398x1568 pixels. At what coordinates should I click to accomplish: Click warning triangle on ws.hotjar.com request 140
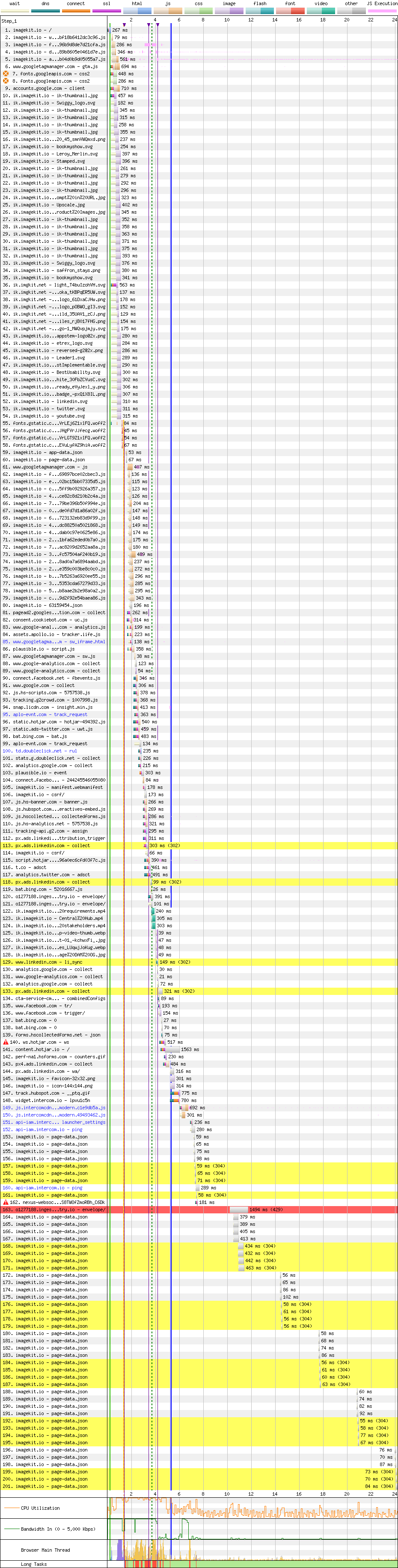(6, 1042)
